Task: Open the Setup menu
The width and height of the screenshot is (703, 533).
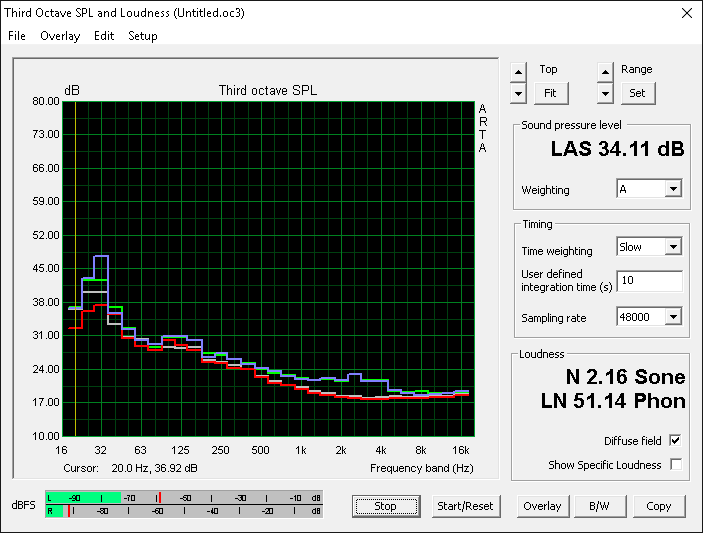Action: pos(143,36)
